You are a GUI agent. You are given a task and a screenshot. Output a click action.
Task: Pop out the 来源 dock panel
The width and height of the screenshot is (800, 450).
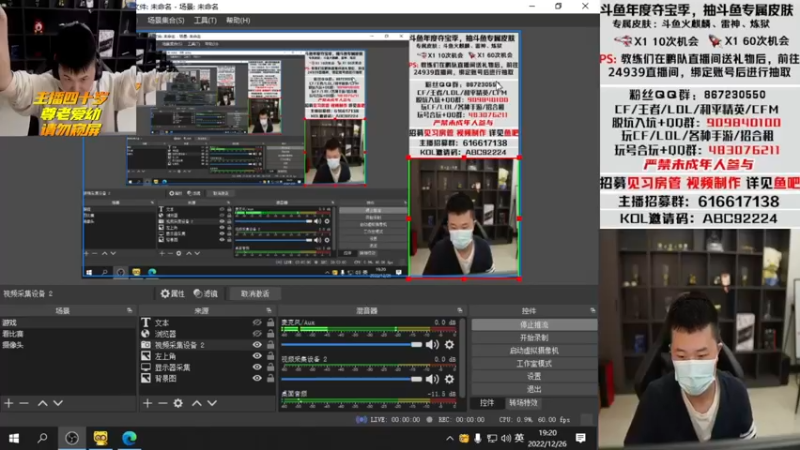pos(268,310)
